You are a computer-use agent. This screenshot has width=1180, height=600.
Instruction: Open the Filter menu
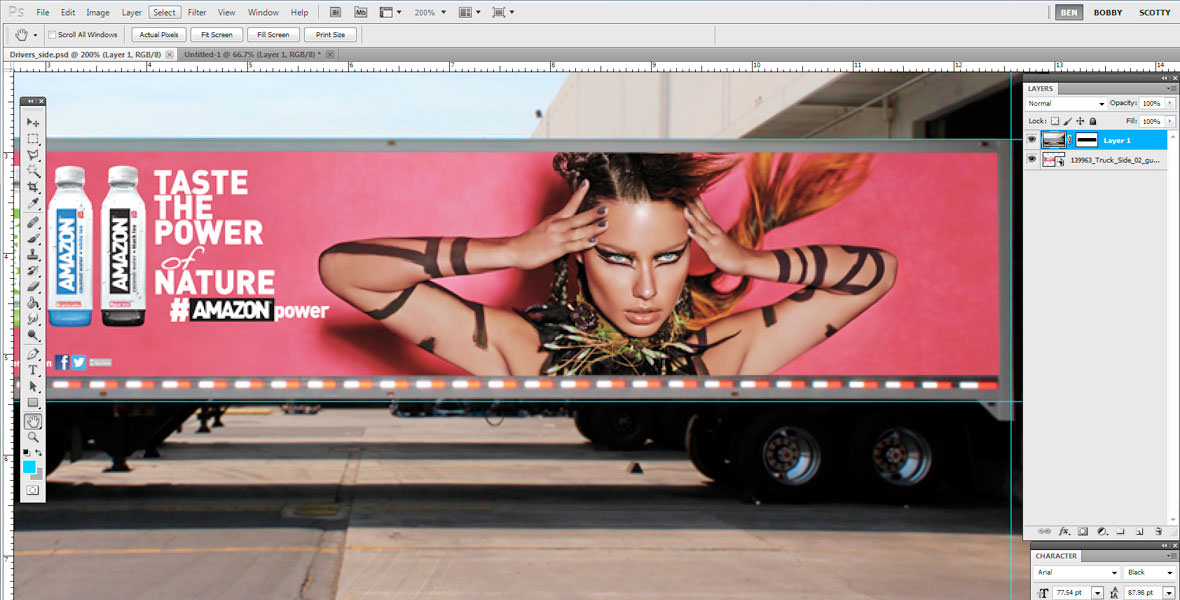tap(197, 13)
